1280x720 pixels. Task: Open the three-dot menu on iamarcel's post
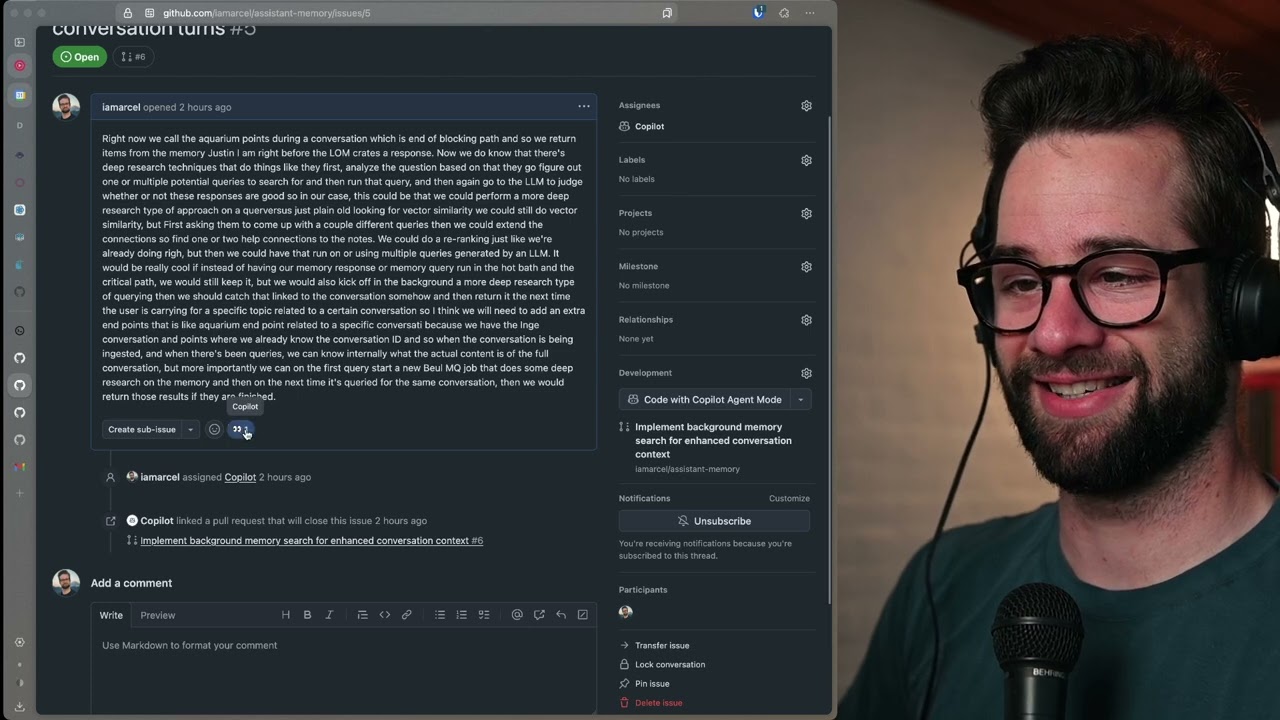click(x=584, y=106)
